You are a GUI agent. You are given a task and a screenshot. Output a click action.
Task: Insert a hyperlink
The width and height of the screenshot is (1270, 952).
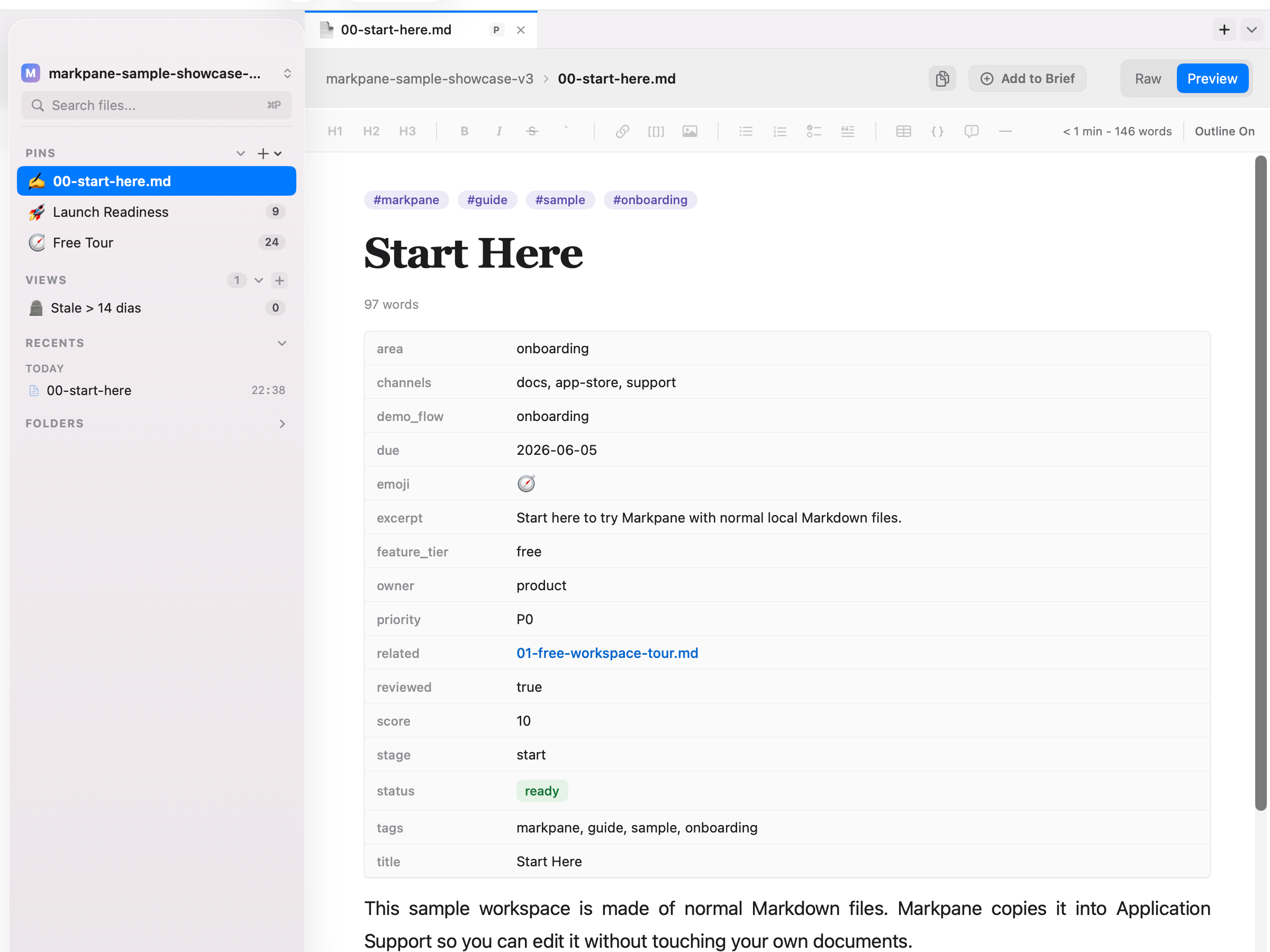point(622,131)
